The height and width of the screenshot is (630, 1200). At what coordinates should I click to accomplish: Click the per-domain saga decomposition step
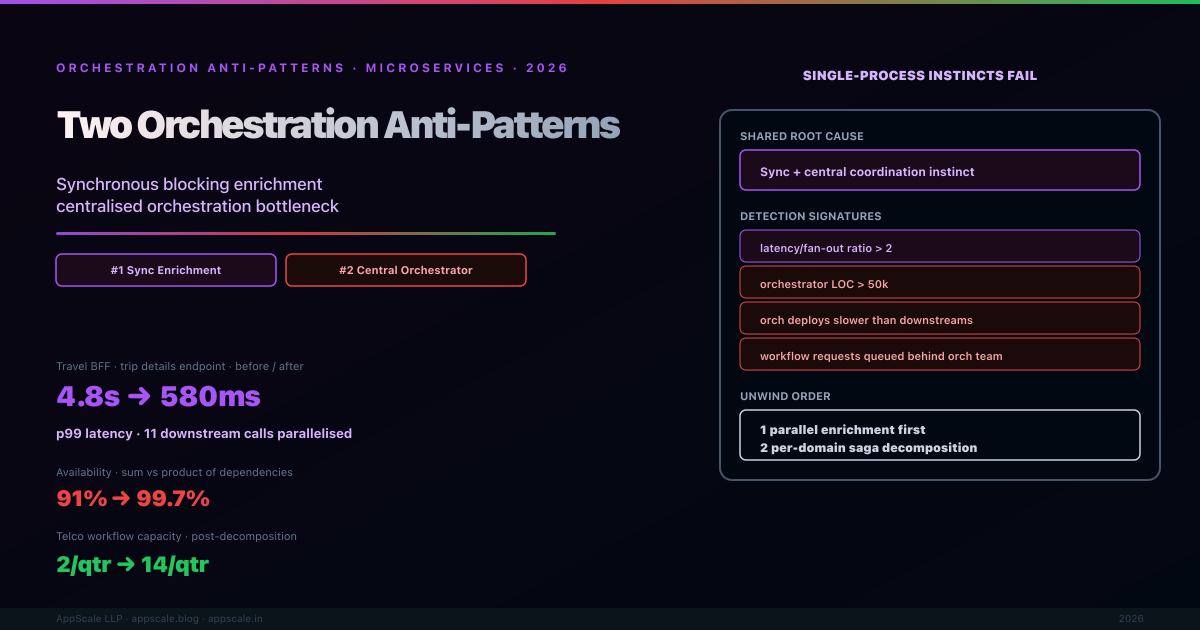[868, 447]
